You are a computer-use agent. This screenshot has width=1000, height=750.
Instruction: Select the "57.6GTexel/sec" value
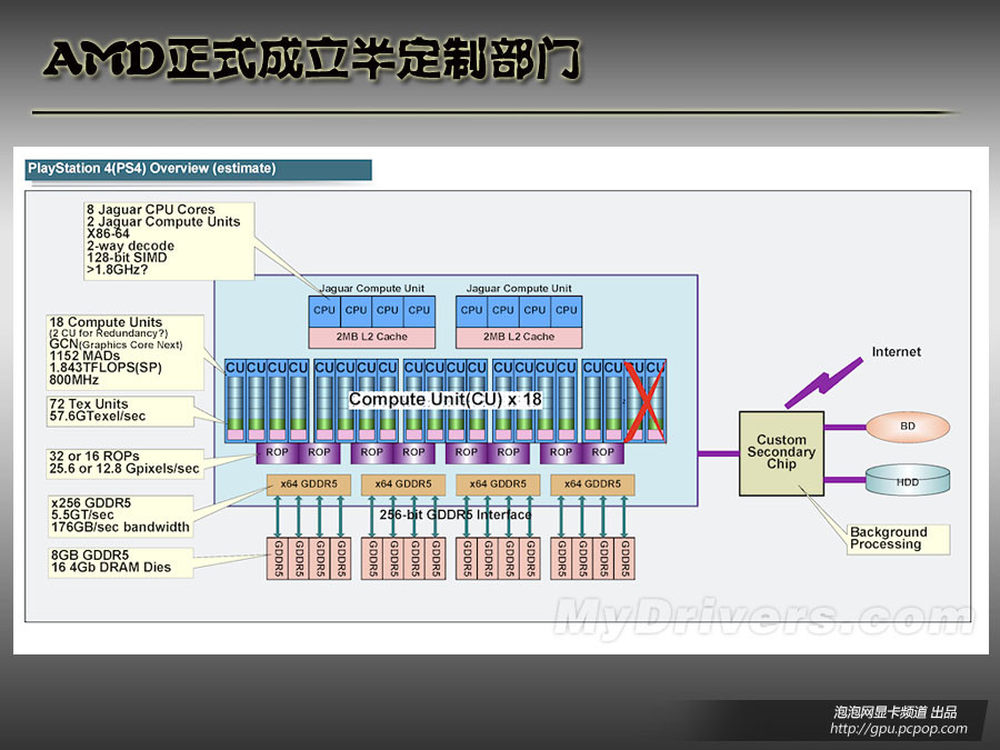98,416
